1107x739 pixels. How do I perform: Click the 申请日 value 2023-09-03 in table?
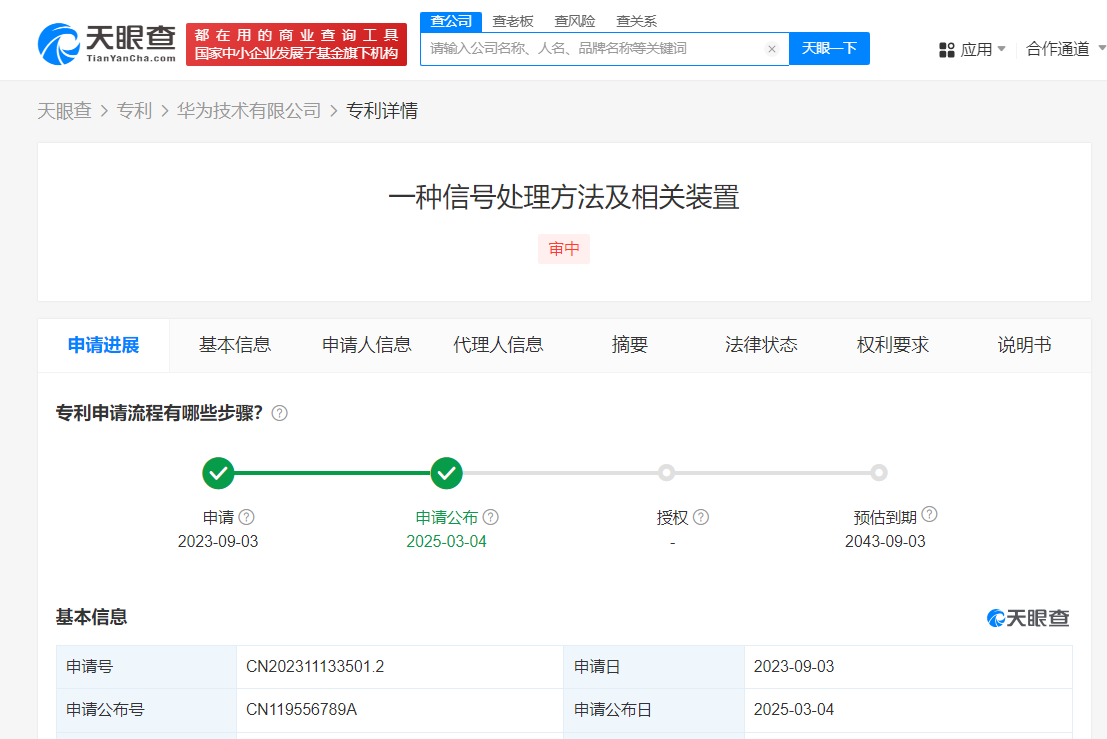pos(794,667)
